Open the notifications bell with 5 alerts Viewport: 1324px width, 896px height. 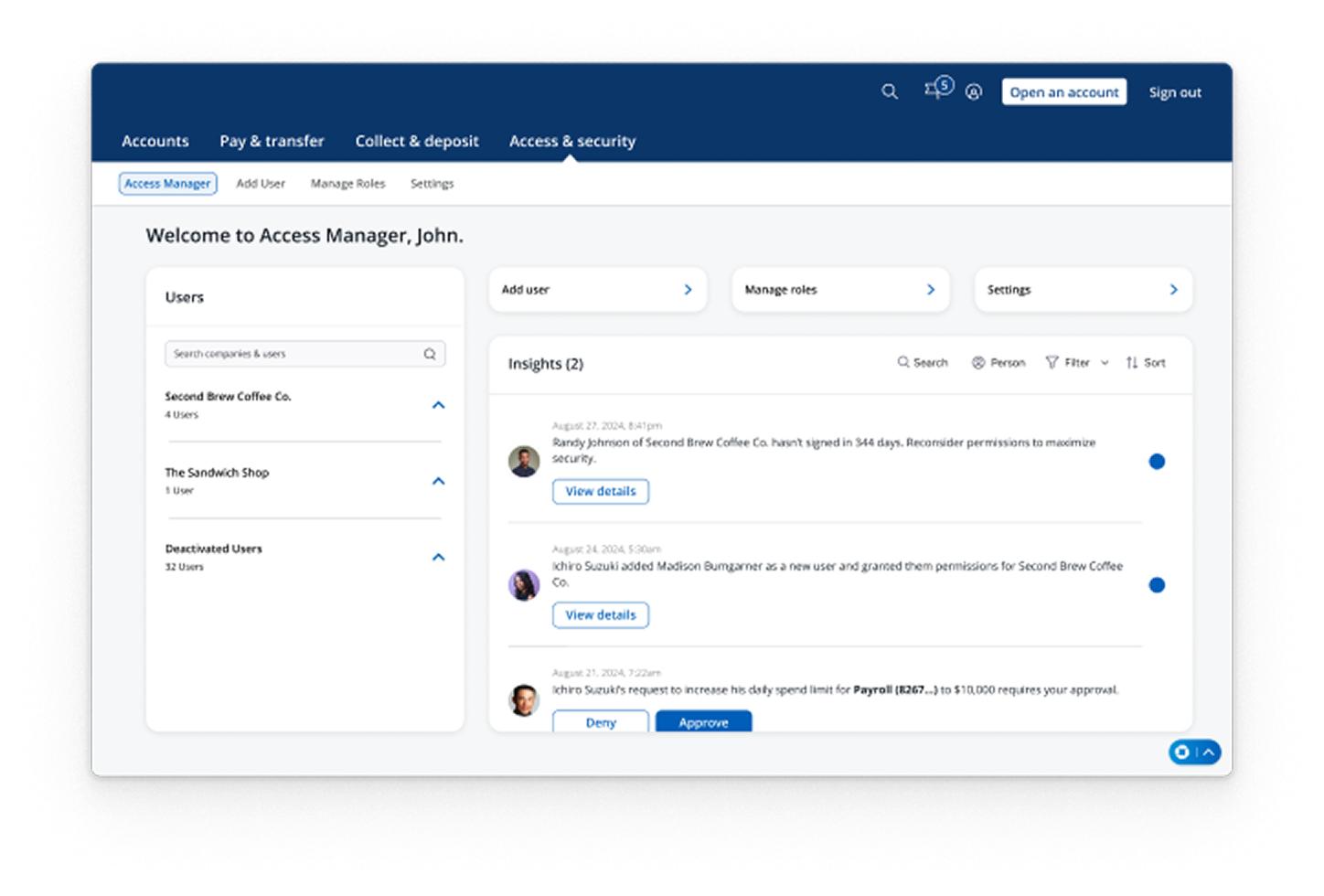[934, 91]
